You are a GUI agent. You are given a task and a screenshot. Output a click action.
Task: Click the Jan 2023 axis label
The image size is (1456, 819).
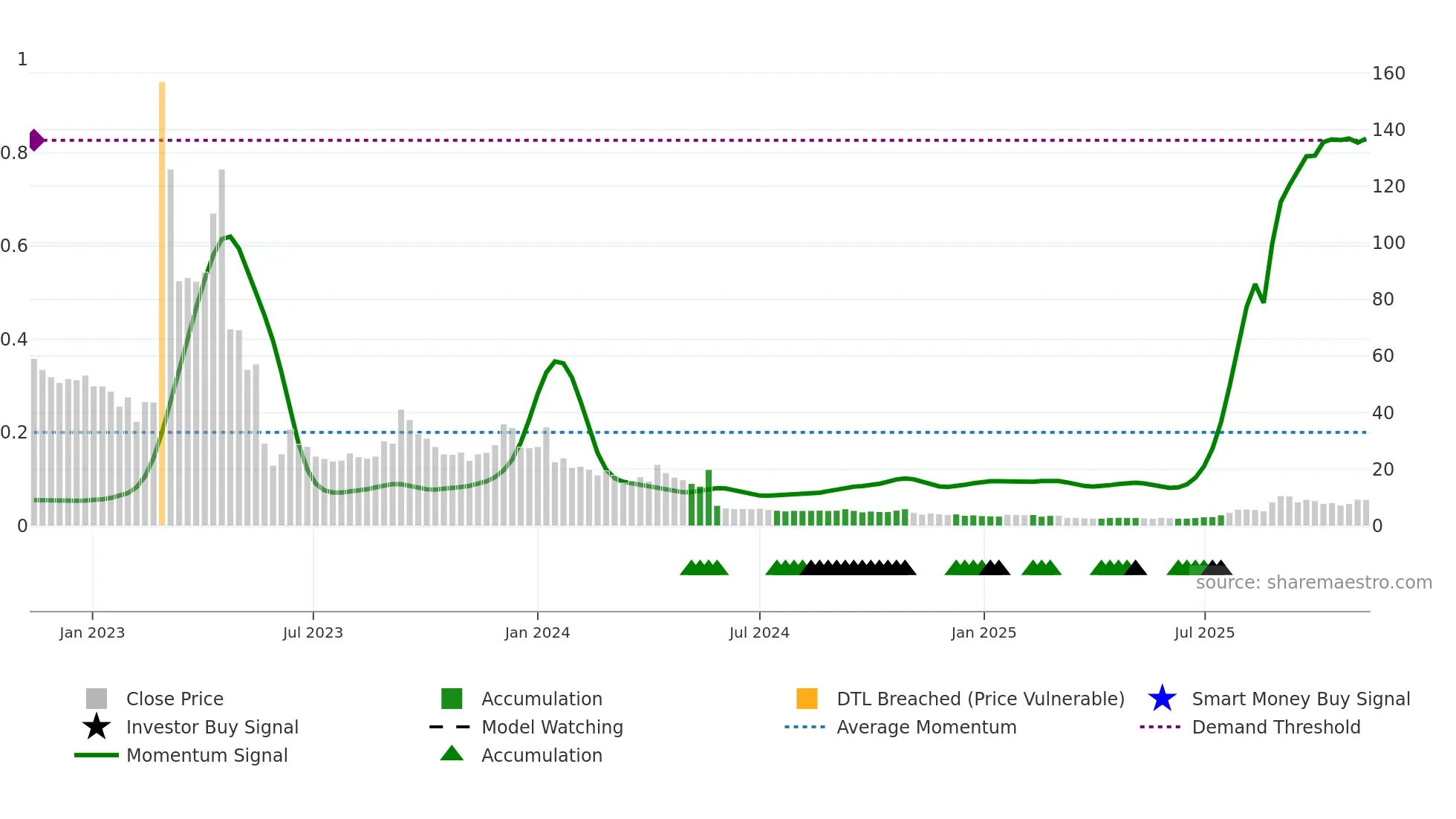coord(92,632)
